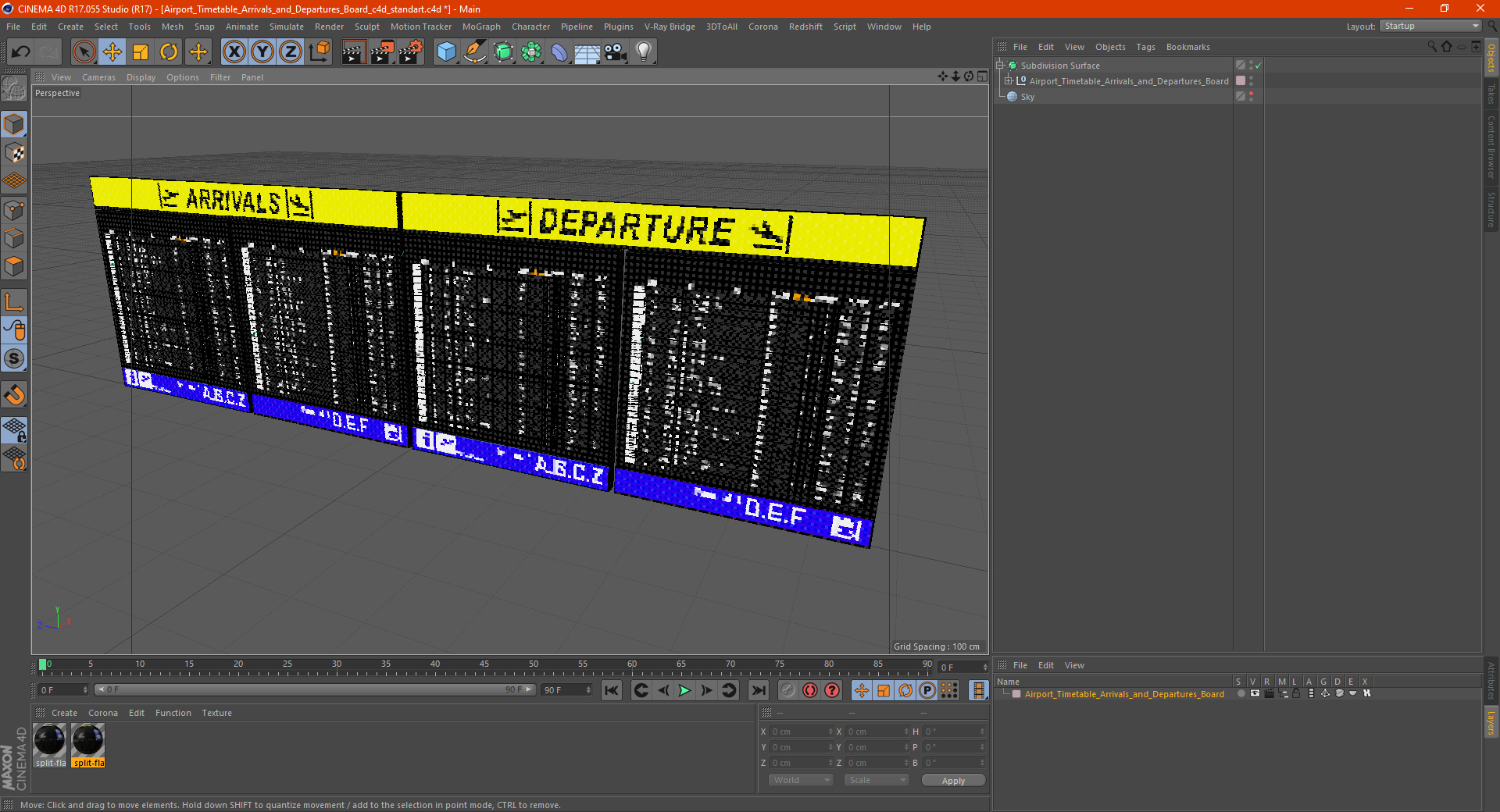Select the Rotate tool
The width and height of the screenshot is (1500, 812).
[x=169, y=52]
